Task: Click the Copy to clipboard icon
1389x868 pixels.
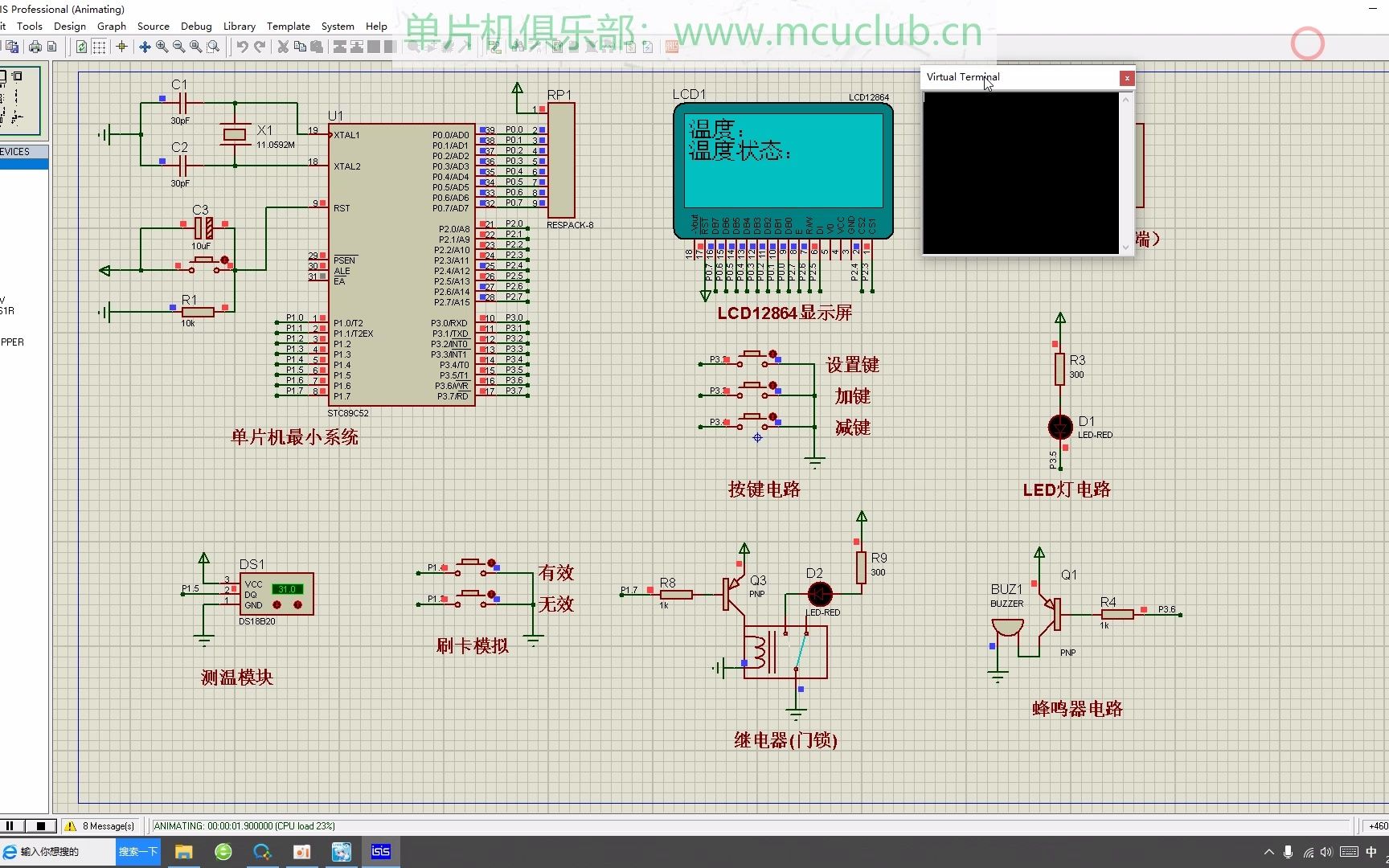Action: point(300,47)
